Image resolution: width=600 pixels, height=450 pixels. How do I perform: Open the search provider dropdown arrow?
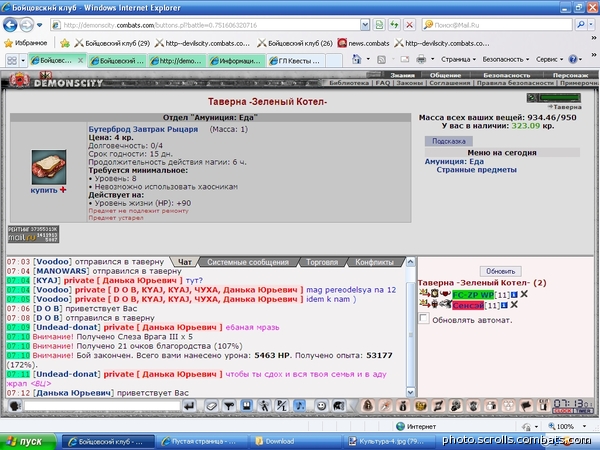click(591, 25)
